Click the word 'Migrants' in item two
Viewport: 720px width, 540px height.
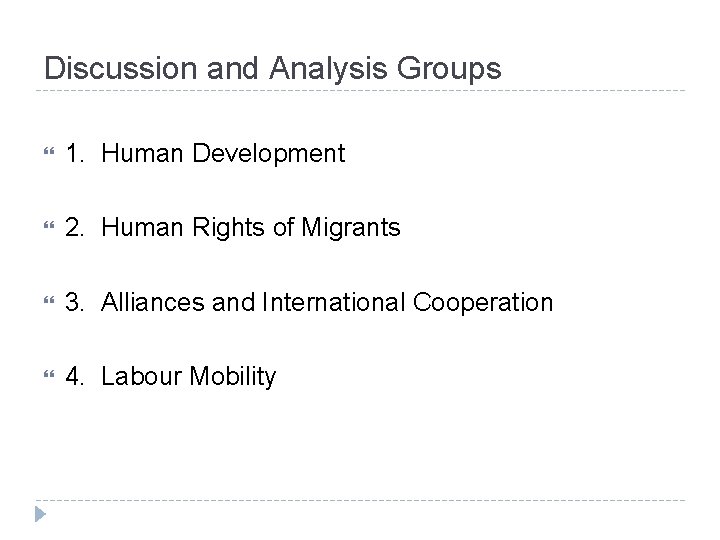click(351, 228)
